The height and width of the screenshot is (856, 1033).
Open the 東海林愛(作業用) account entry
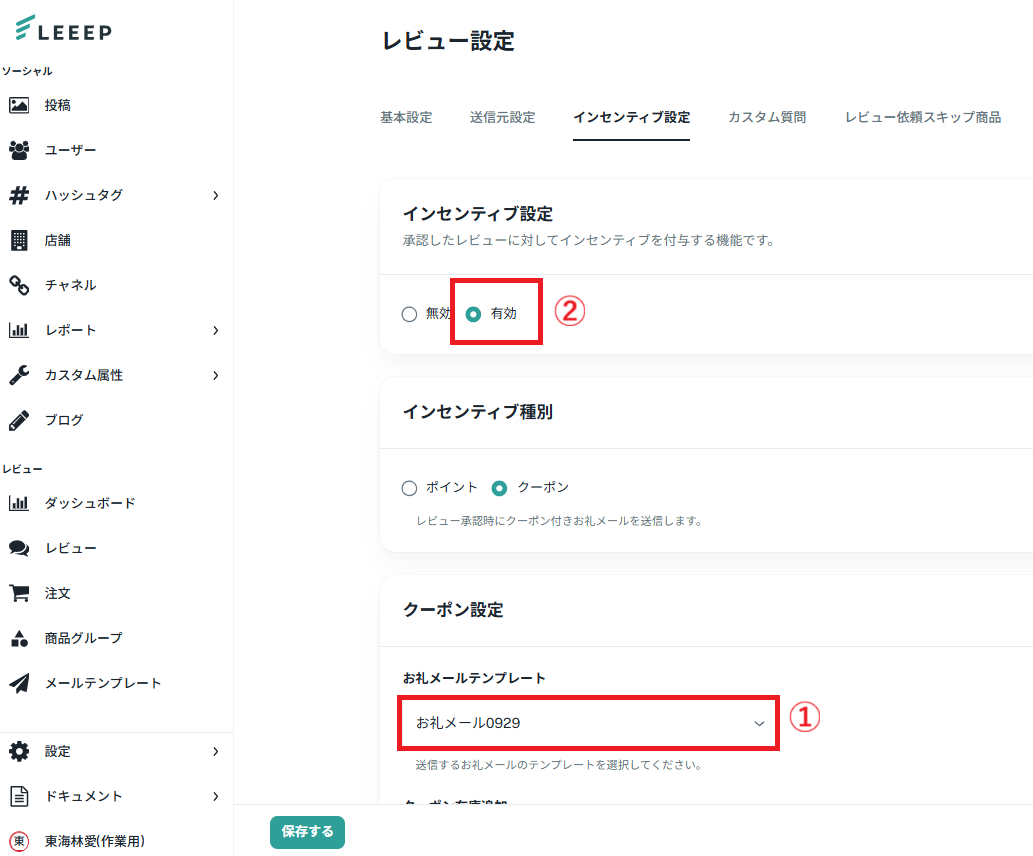[x=94, y=841]
